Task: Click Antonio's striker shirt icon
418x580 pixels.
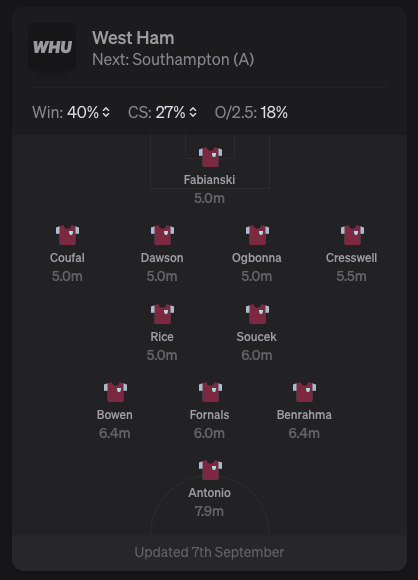Action: 210,470
